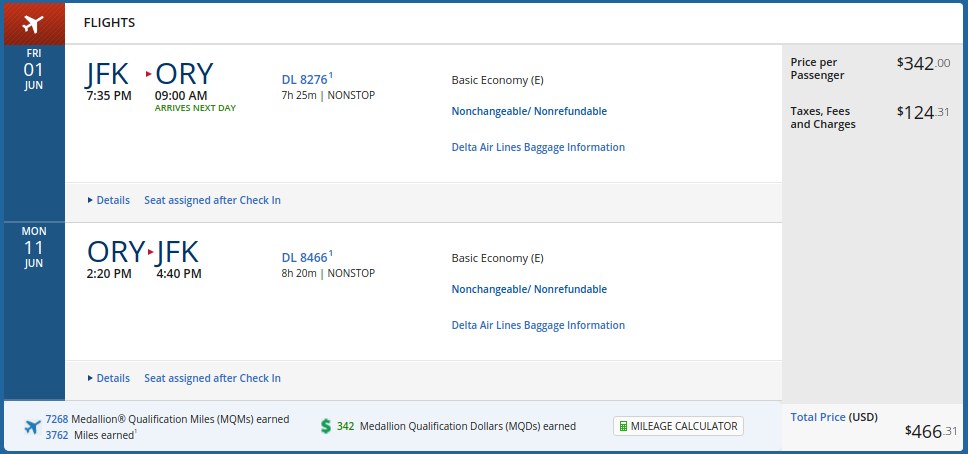Viewport: 968px width, 454px height.
Task: Click the blue airplane miles icon
Action: (x=33, y=427)
